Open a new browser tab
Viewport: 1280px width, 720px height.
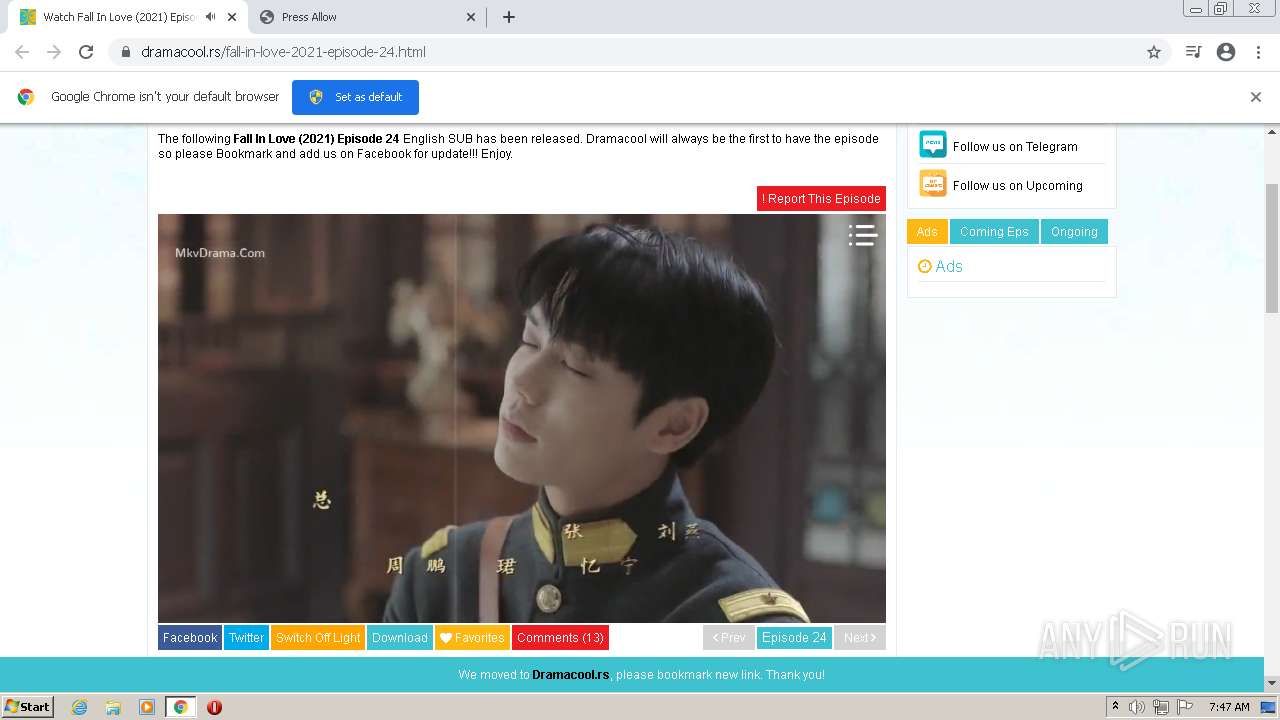508,17
